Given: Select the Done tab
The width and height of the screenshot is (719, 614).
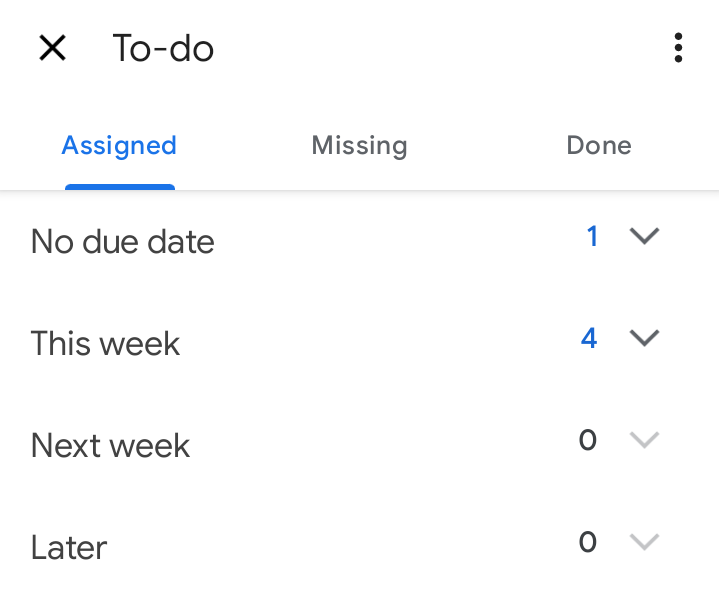Looking at the screenshot, I should click(599, 146).
